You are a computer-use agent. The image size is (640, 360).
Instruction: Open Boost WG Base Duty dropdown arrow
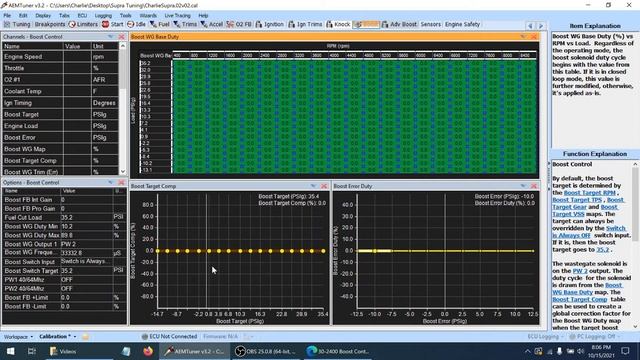pos(523,37)
